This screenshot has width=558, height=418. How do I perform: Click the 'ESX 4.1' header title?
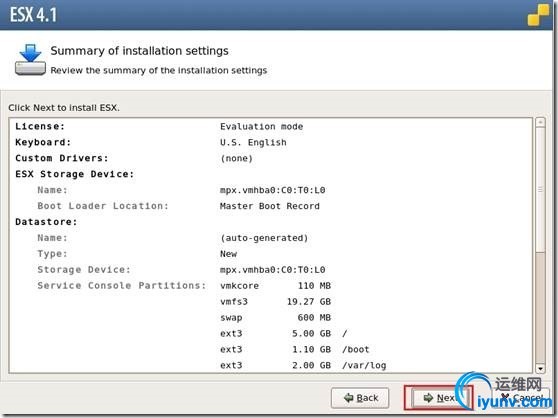[33, 15]
